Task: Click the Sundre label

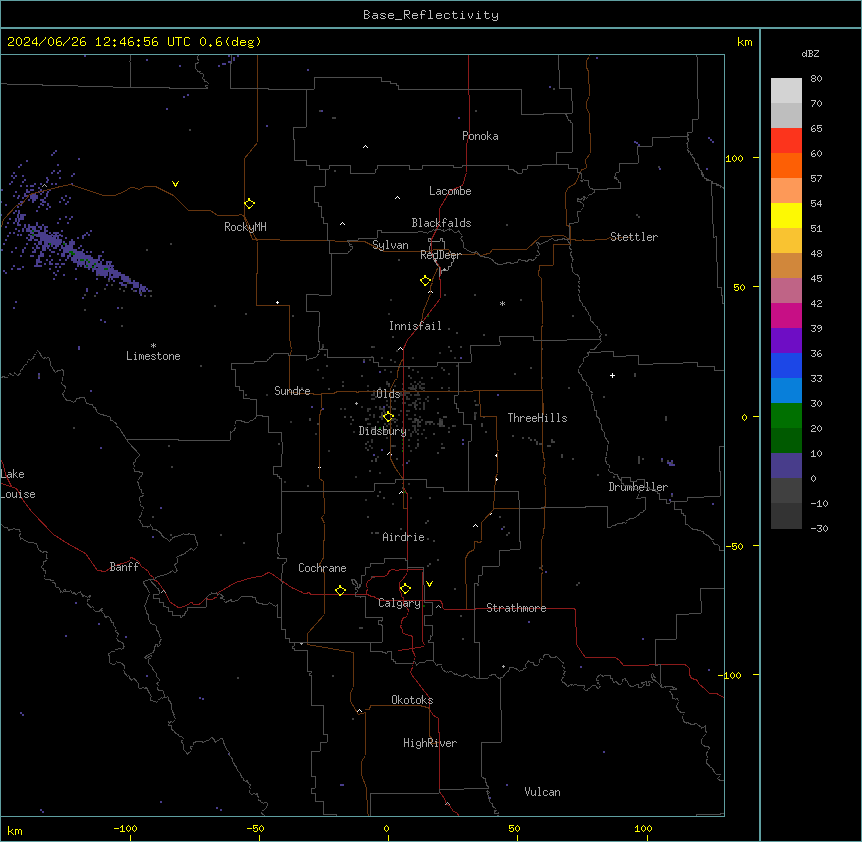Action: pyautogui.click(x=292, y=391)
